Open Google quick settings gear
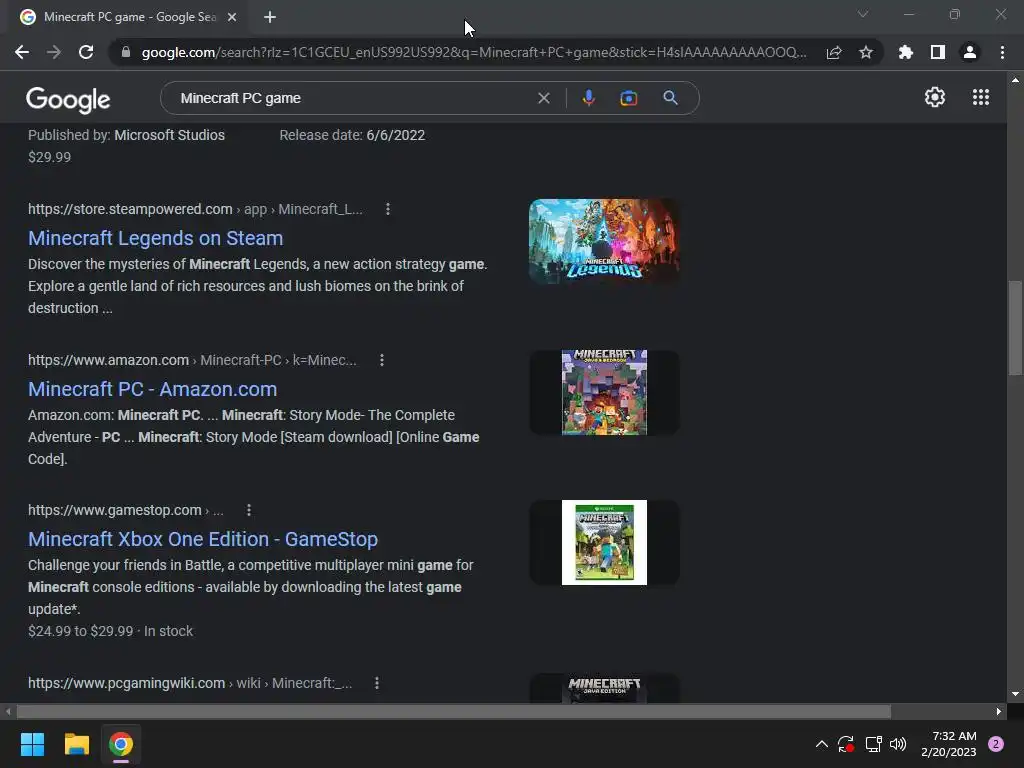Screen dimensions: 1024x768 935,97
